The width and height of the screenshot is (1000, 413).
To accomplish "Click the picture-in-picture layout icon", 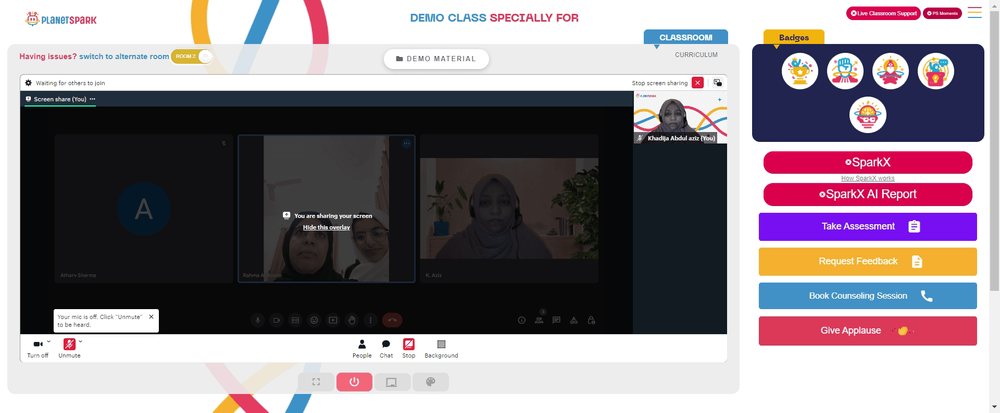I will 717,83.
